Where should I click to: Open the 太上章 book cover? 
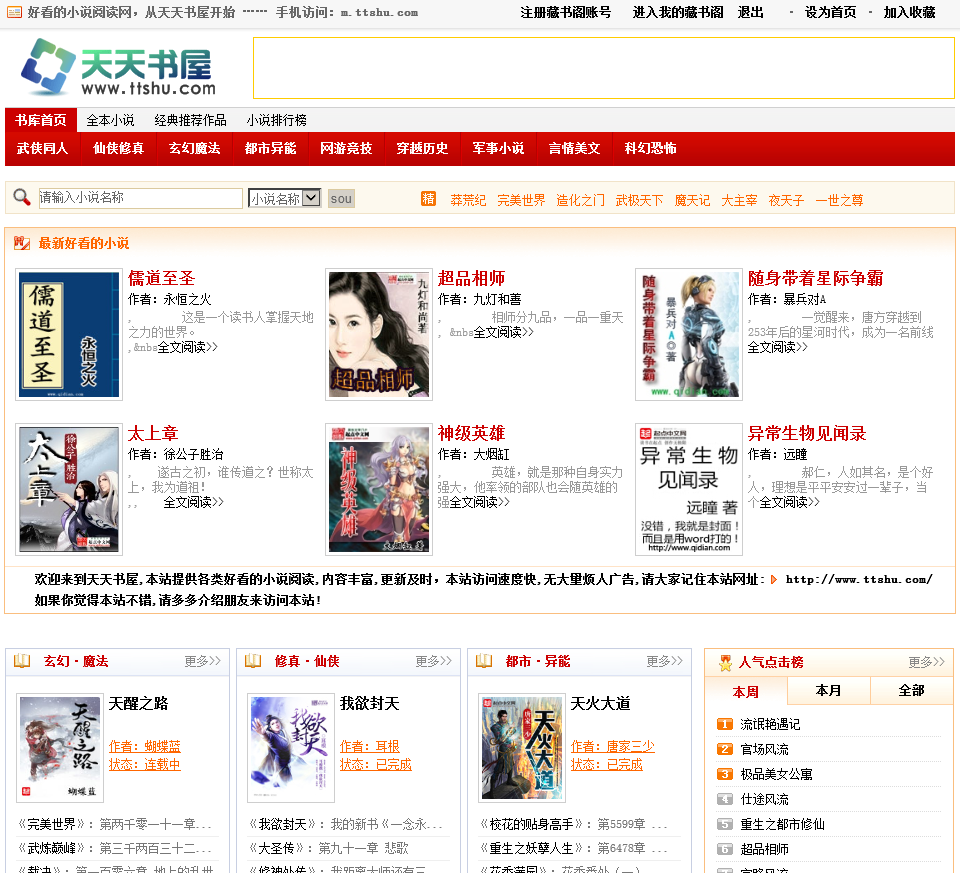[x=69, y=489]
